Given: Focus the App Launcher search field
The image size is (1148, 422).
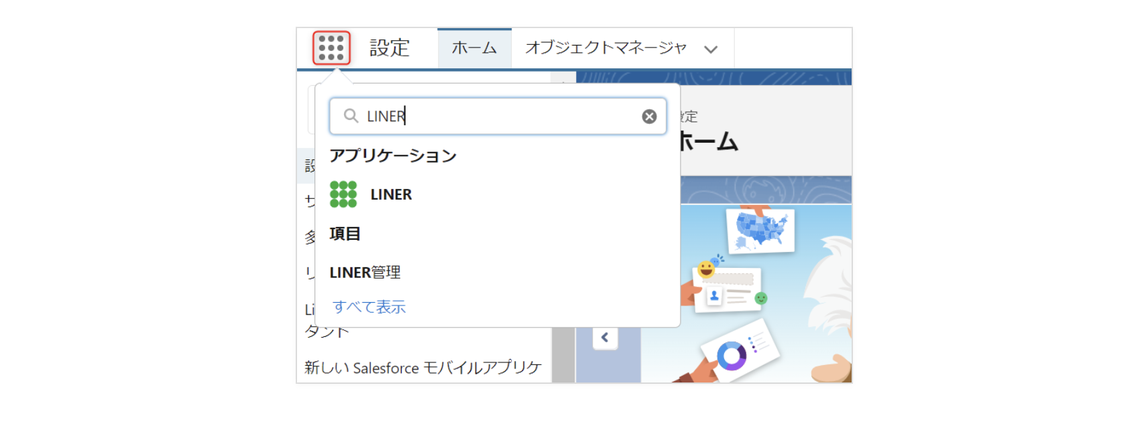Looking at the screenshot, I should [498, 116].
